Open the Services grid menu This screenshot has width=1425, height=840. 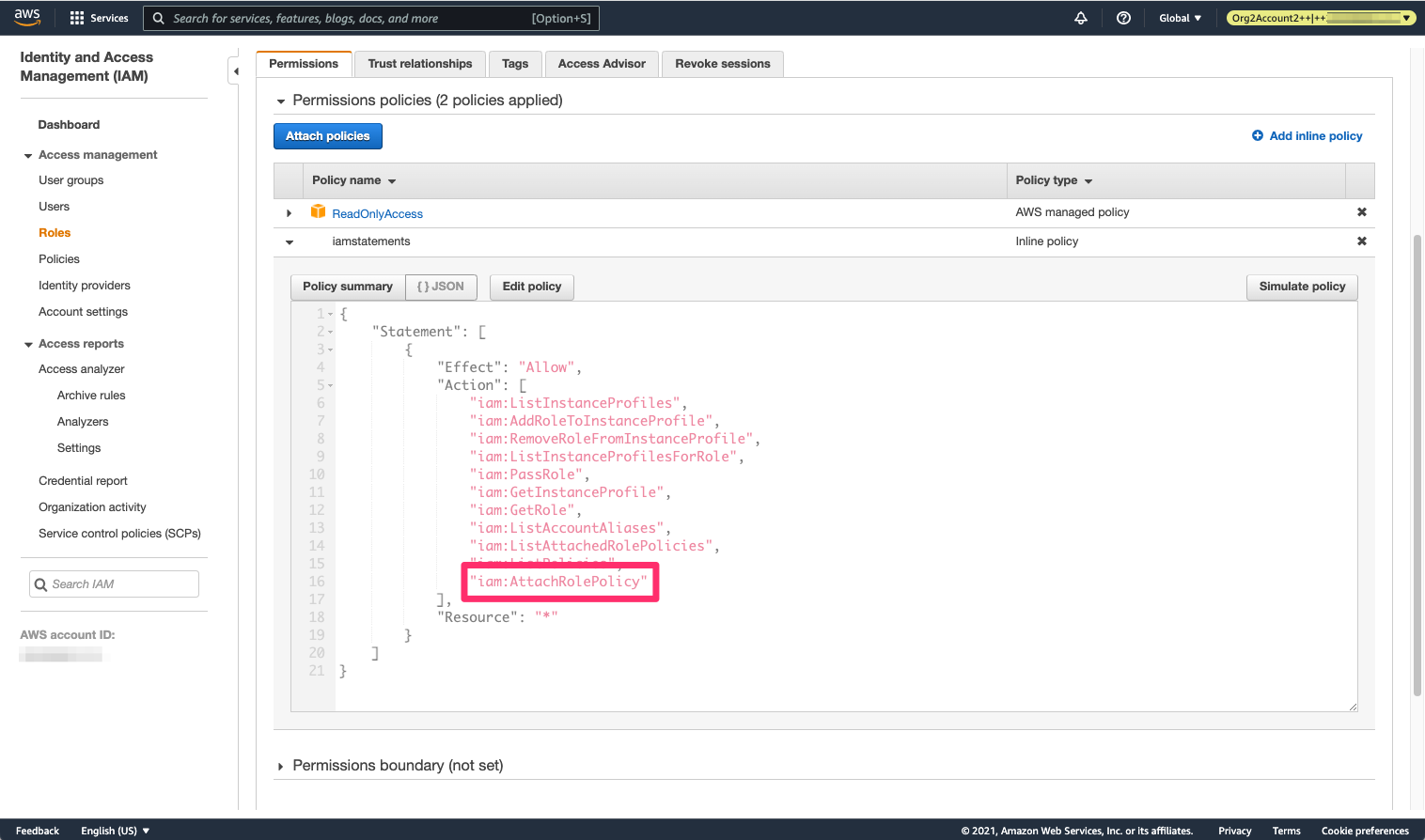coord(99,18)
